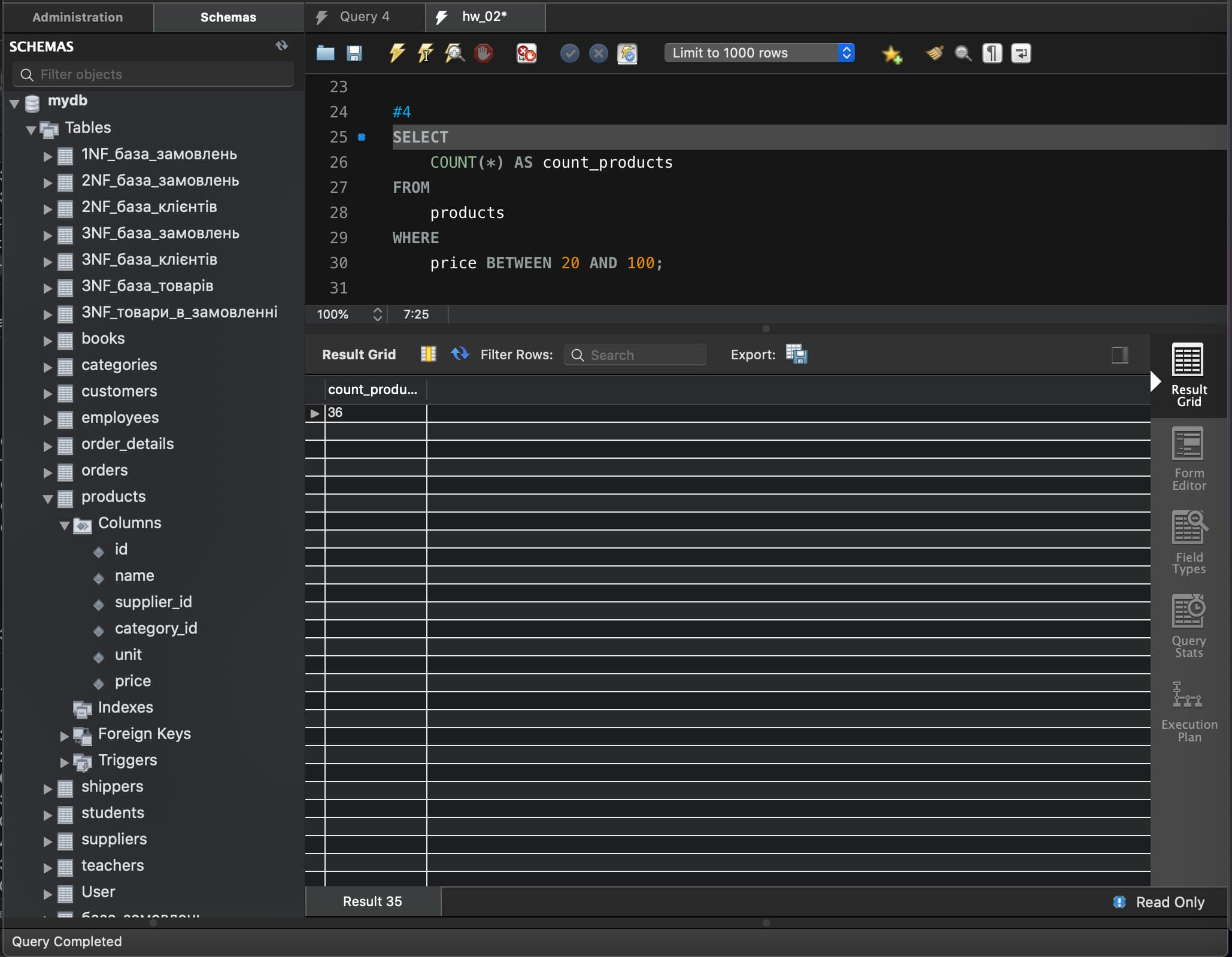Save script with floppy disk icon
This screenshot has height=957, width=1232.
tap(354, 53)
